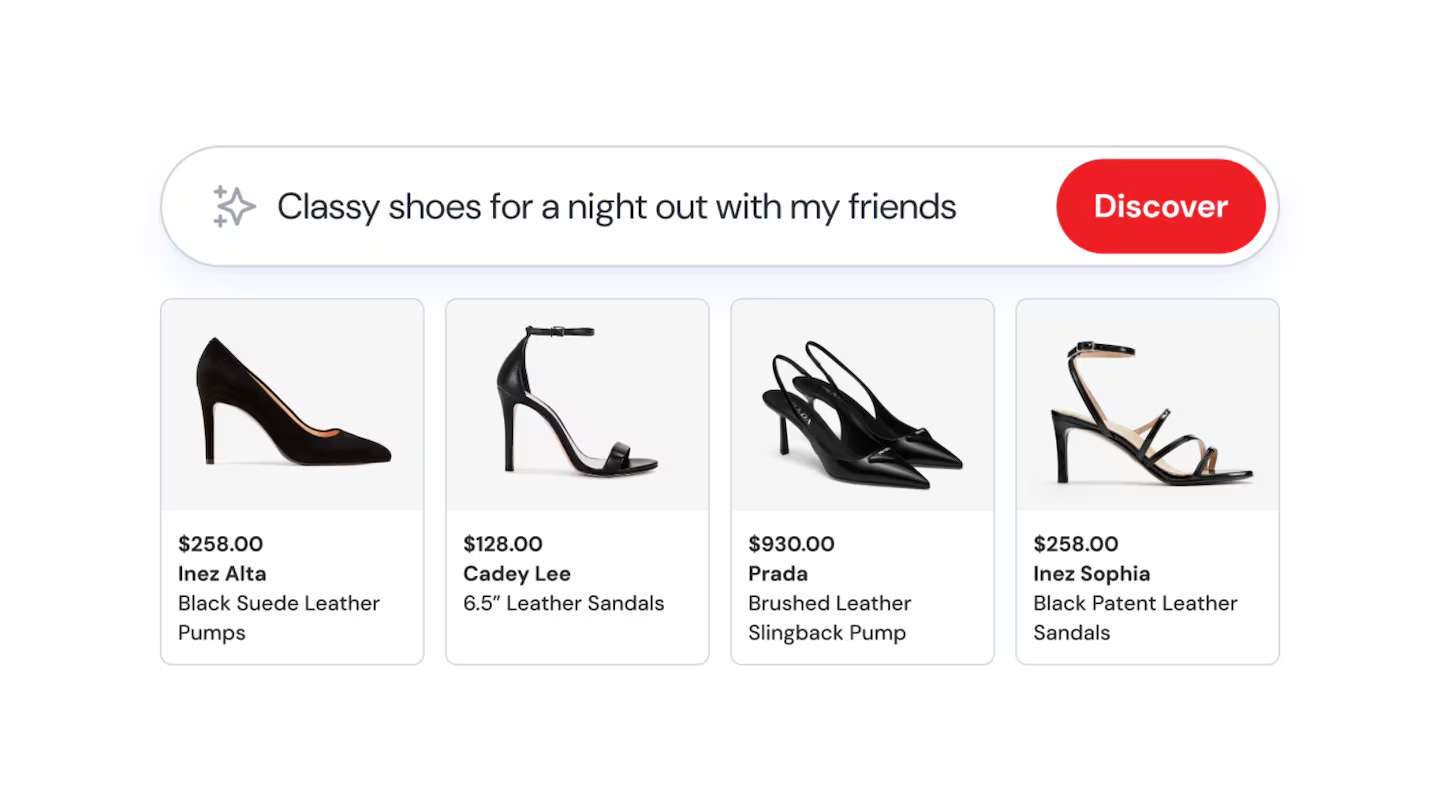This screenshot has width=1440, height=810.
Task: Click the red Discover button
Action: [1160, 206]
